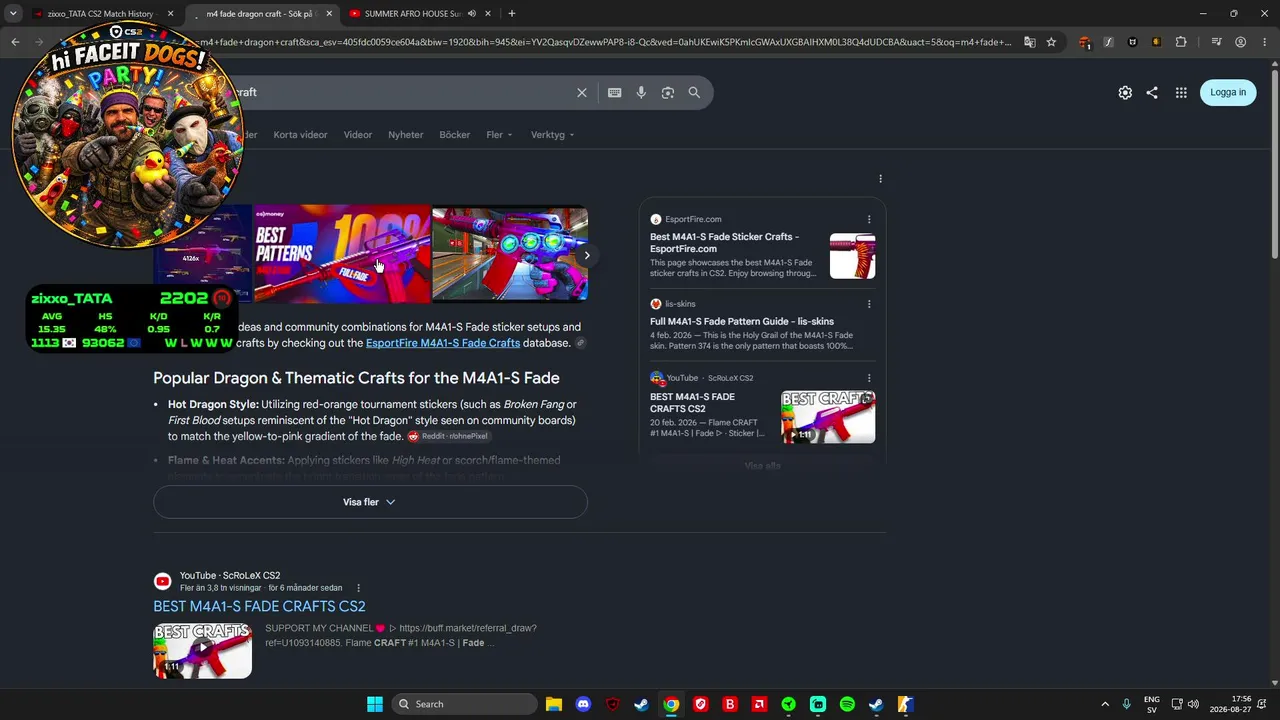Open Chrome media controls
The width and height of the screenshot is (1280, 720).
[1216, 42]
